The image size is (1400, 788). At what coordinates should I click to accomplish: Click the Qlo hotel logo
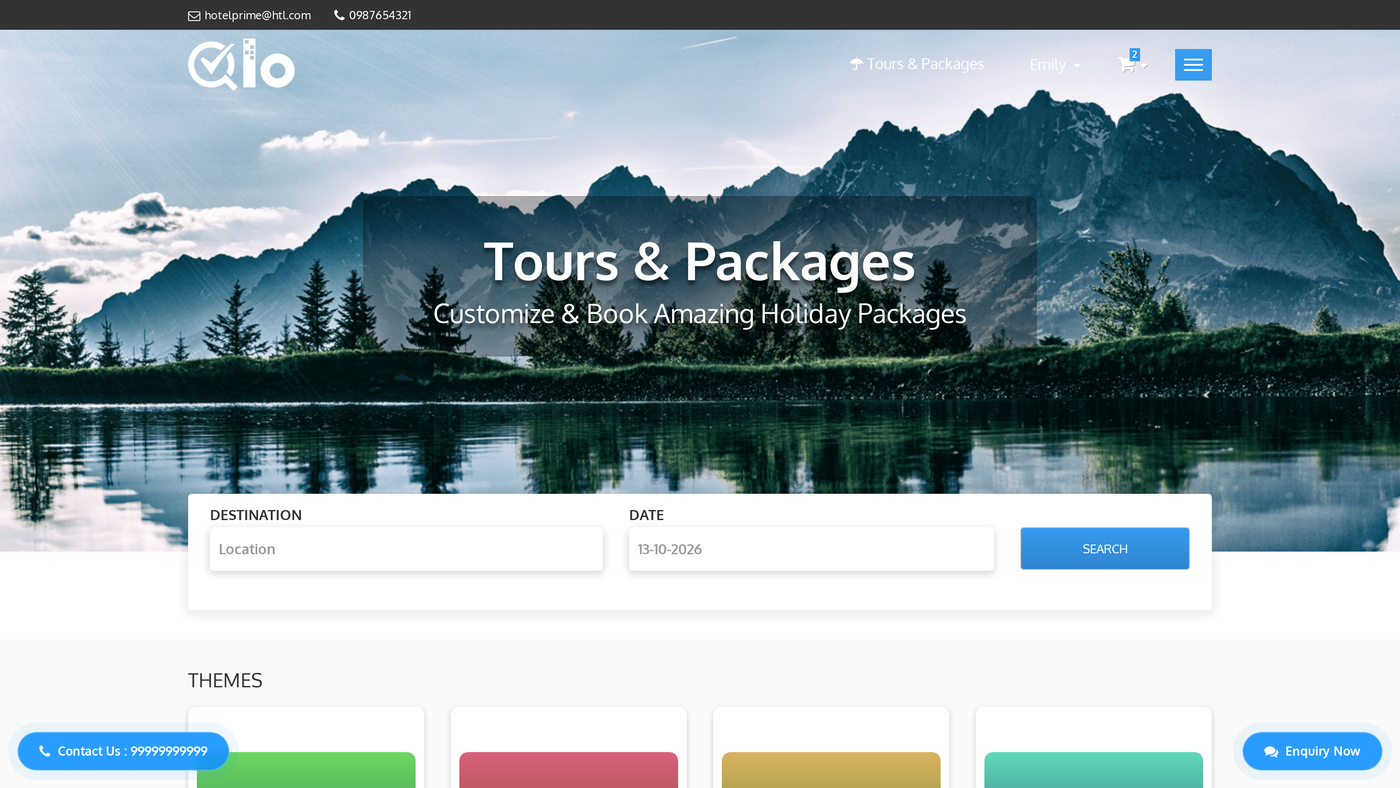241,65
